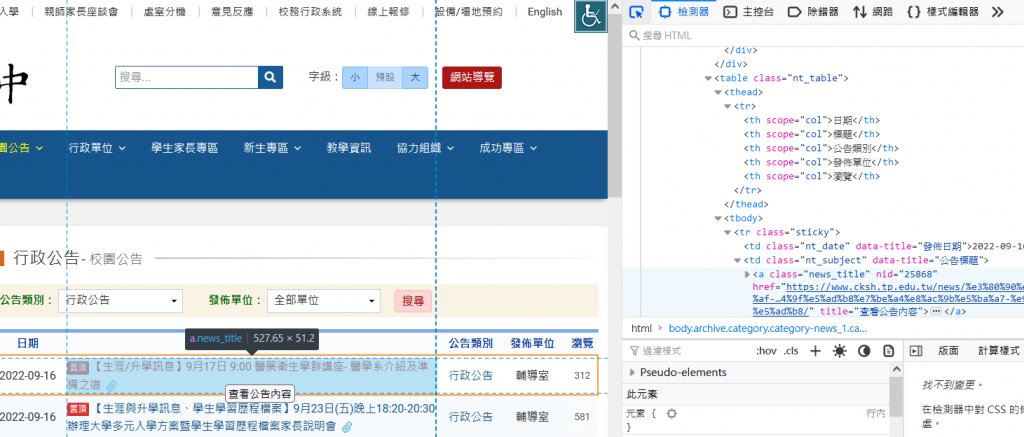The width and height of the screenshot is (1024, 437).
Task: Switch the site to English
Action: [545, 12]
